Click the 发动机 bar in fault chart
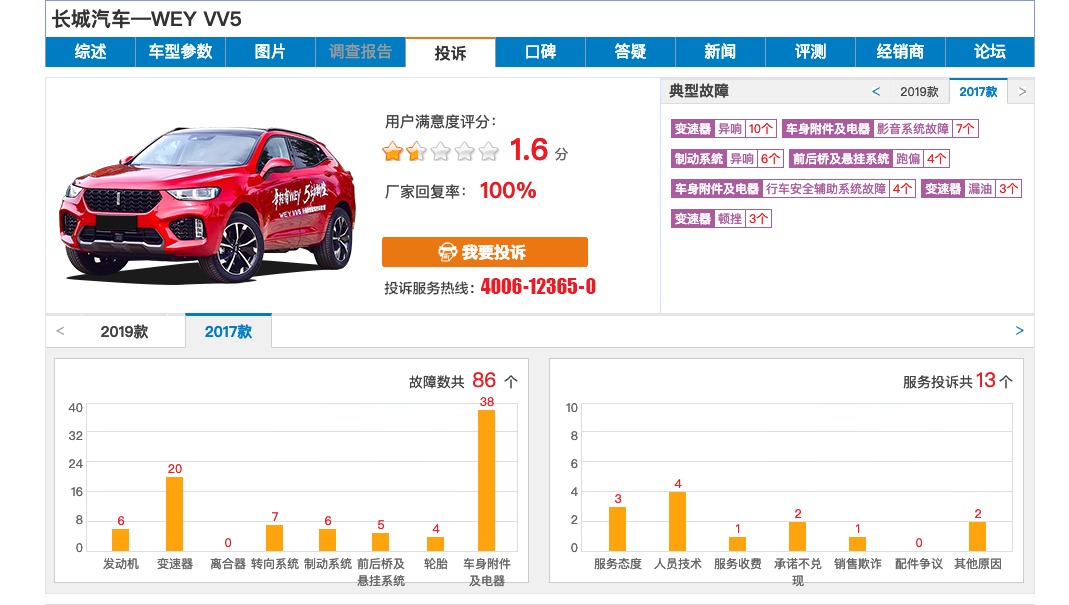The height and width of the screenshot is (605, 1069). (x=121, y=540)
